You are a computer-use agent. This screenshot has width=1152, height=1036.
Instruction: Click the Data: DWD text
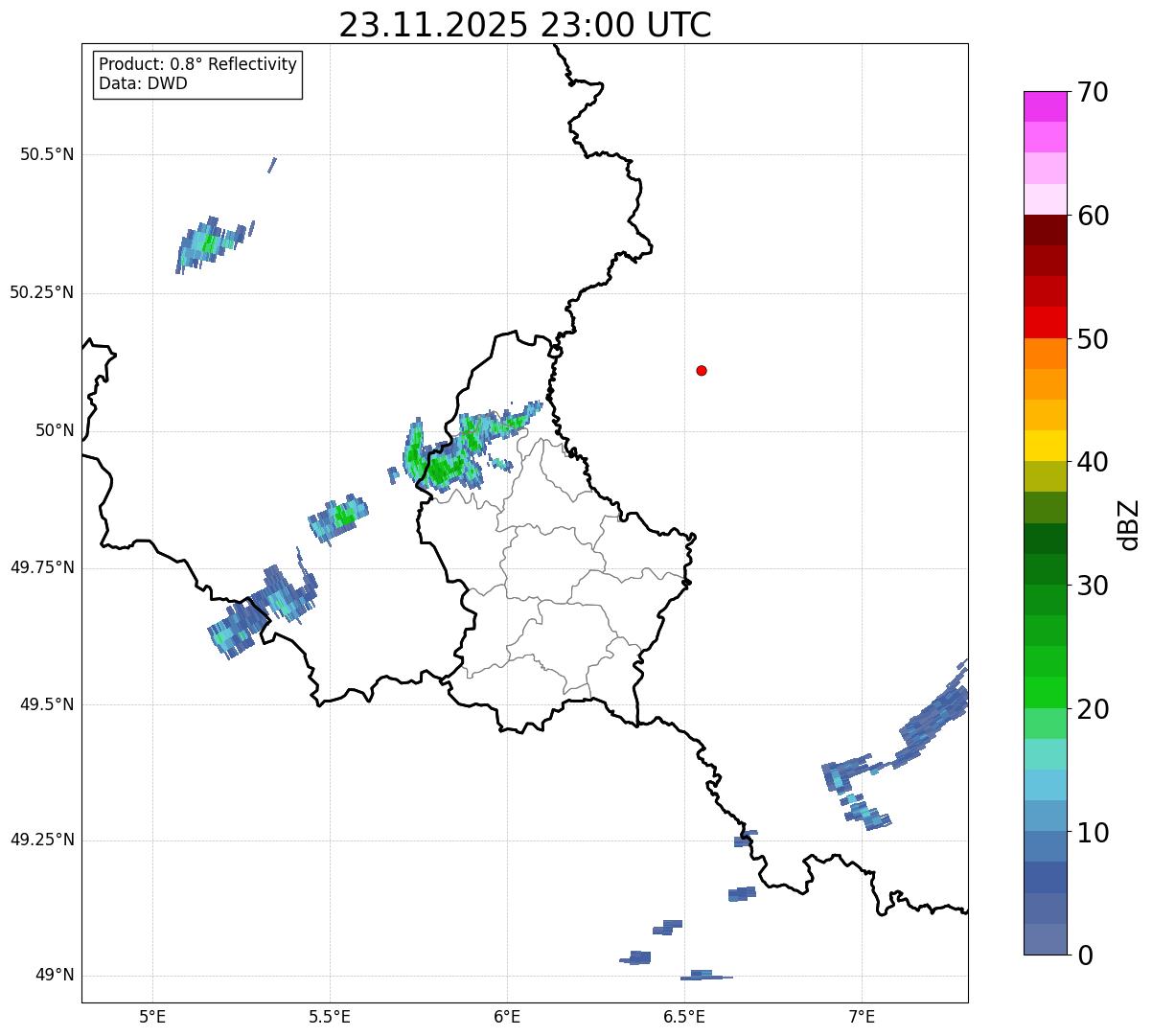[x=143, y=83]
